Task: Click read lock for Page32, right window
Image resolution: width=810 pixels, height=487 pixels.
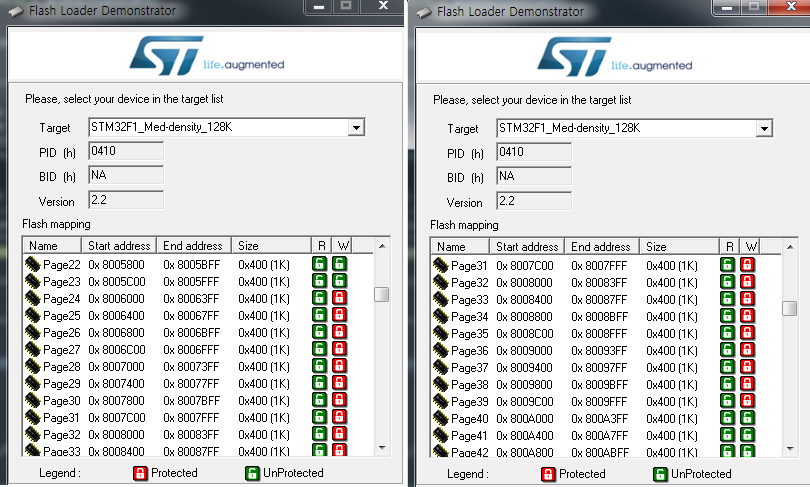Action: [728, 282]
